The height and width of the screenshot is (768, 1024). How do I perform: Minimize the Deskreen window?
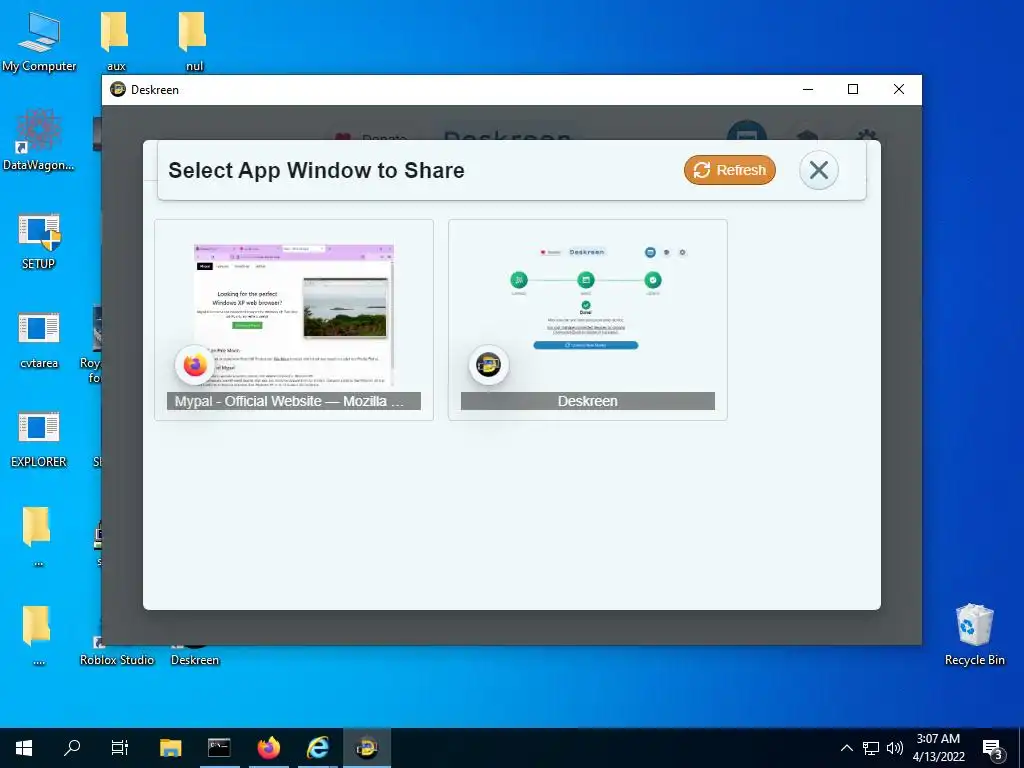point(808,89)
